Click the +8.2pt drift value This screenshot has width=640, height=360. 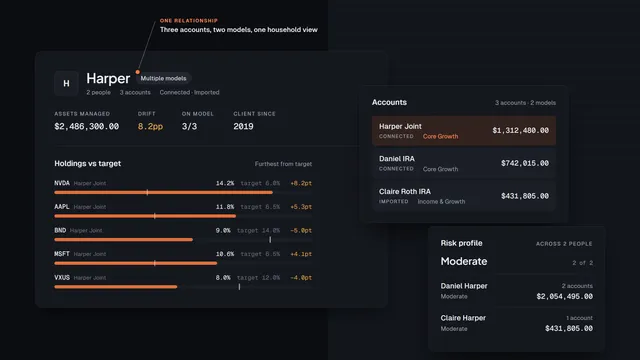click(x=301, y=183)
